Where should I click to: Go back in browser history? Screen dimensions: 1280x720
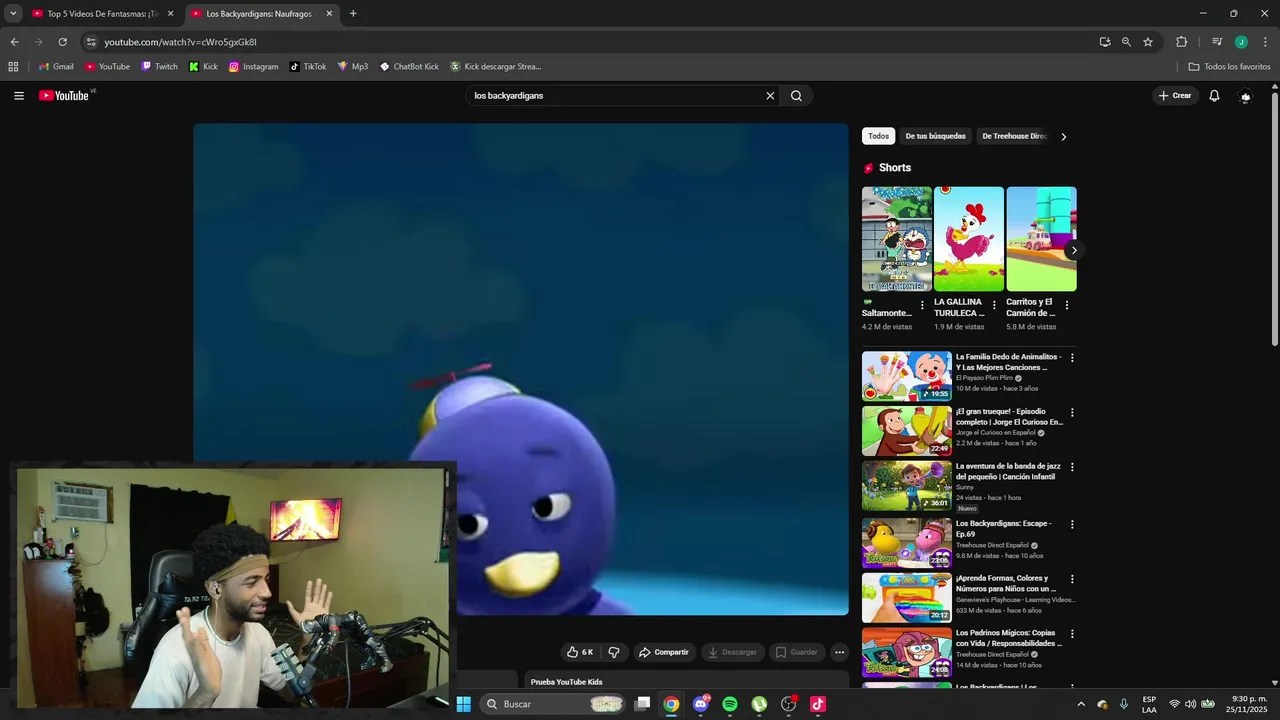14,42
